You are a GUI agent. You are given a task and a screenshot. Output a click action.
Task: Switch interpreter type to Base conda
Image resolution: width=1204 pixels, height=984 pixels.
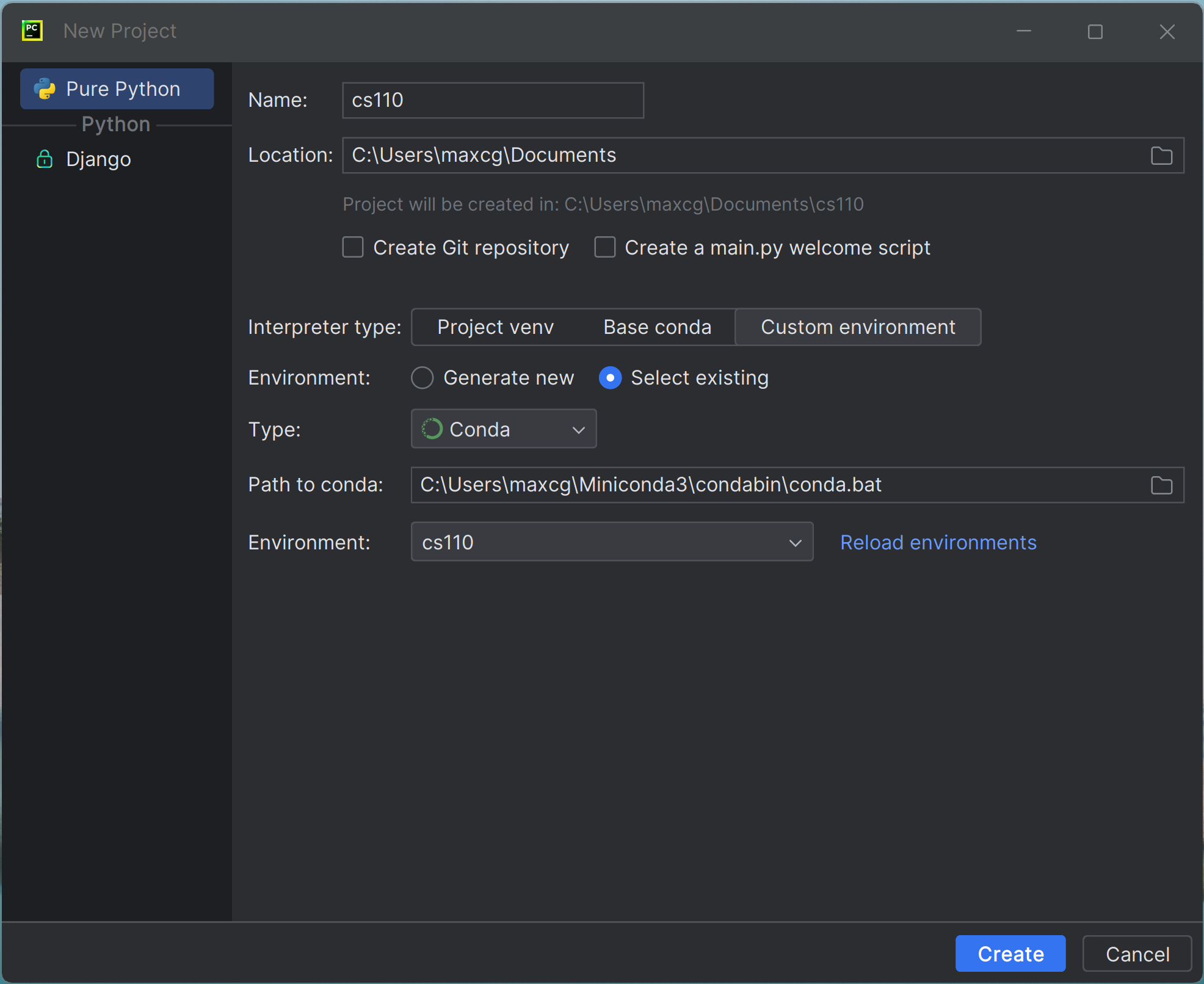coord(657,327)
